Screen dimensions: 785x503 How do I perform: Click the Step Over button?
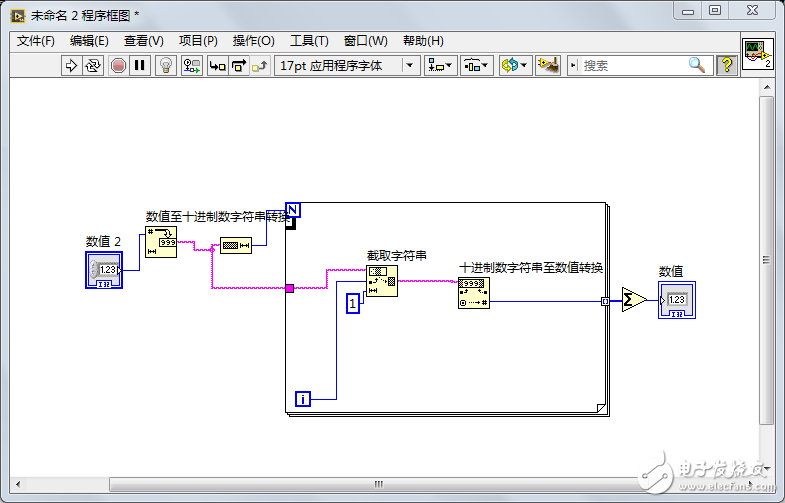(x=239, y=66)
